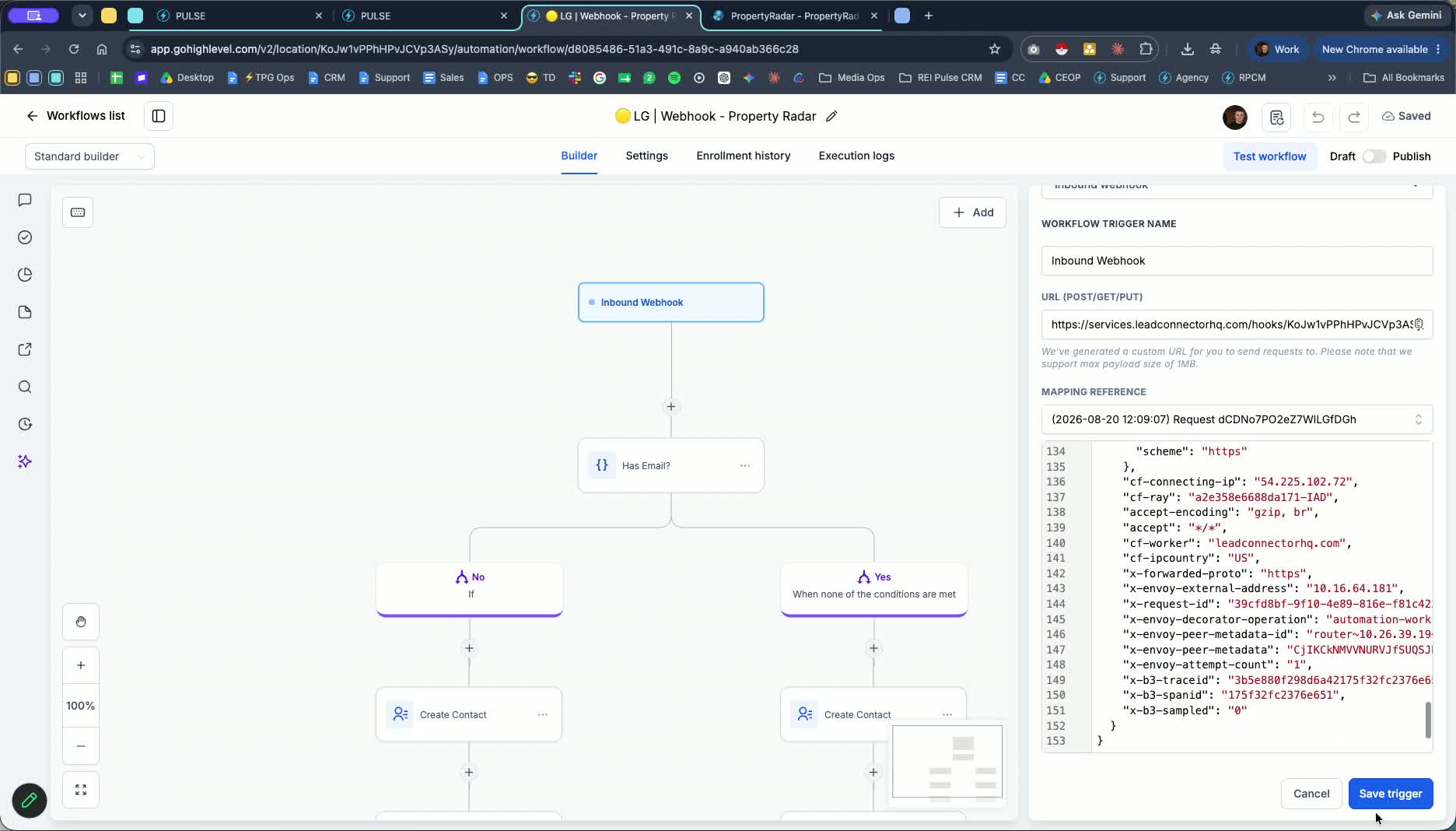Open a new browser tab
1456x831 pixels.
click(928, 16)
